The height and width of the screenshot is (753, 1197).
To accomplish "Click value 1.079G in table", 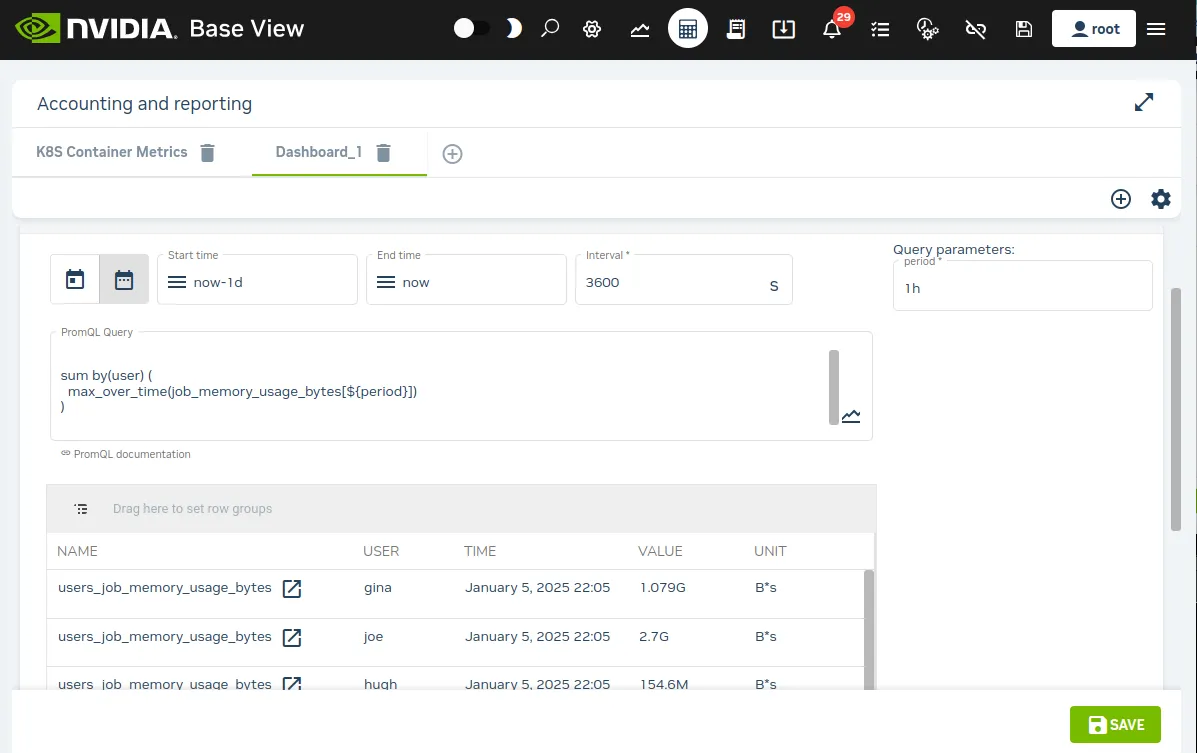I will coord(663,587).
